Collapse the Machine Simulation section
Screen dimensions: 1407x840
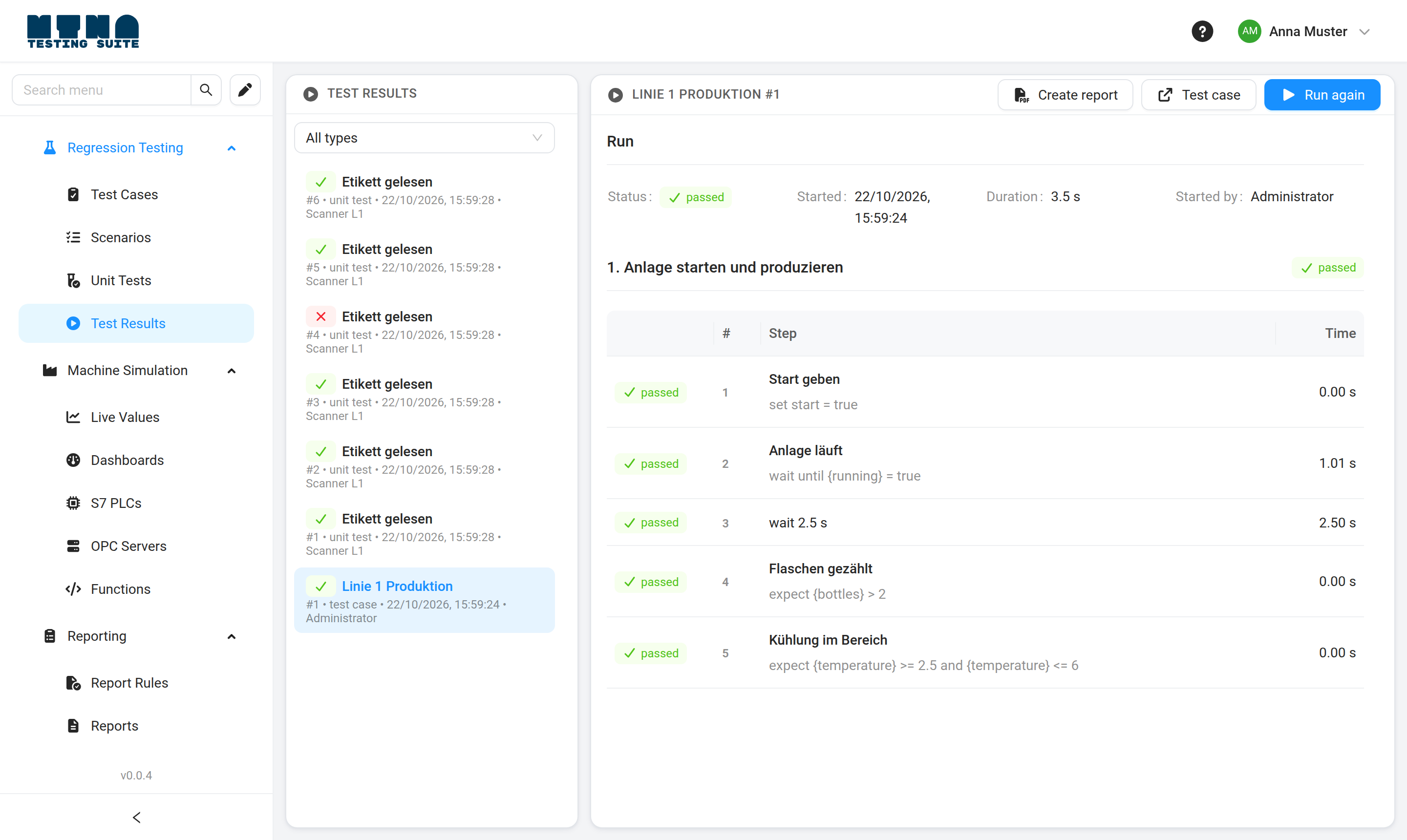(x=232, y=371)
